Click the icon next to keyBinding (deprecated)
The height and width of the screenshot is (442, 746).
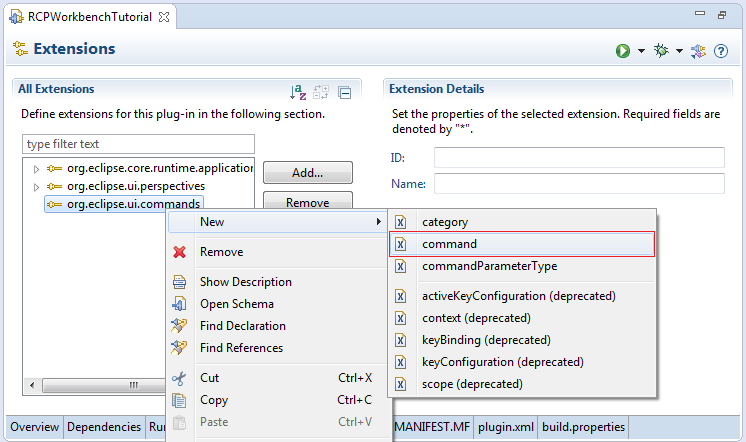point(401,340)
